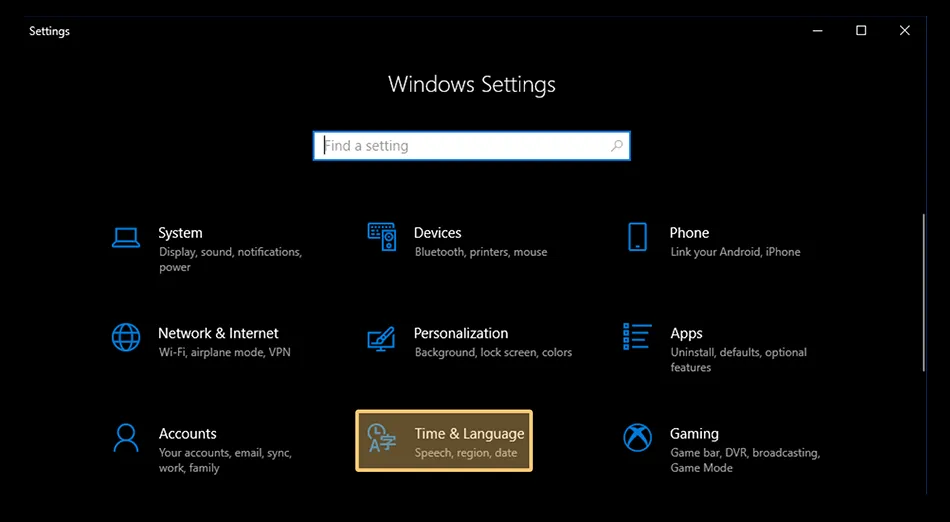The width and height of the screenshot is (950, 522).
Task: Click the System laptop icon
Action: click(126, 237)
